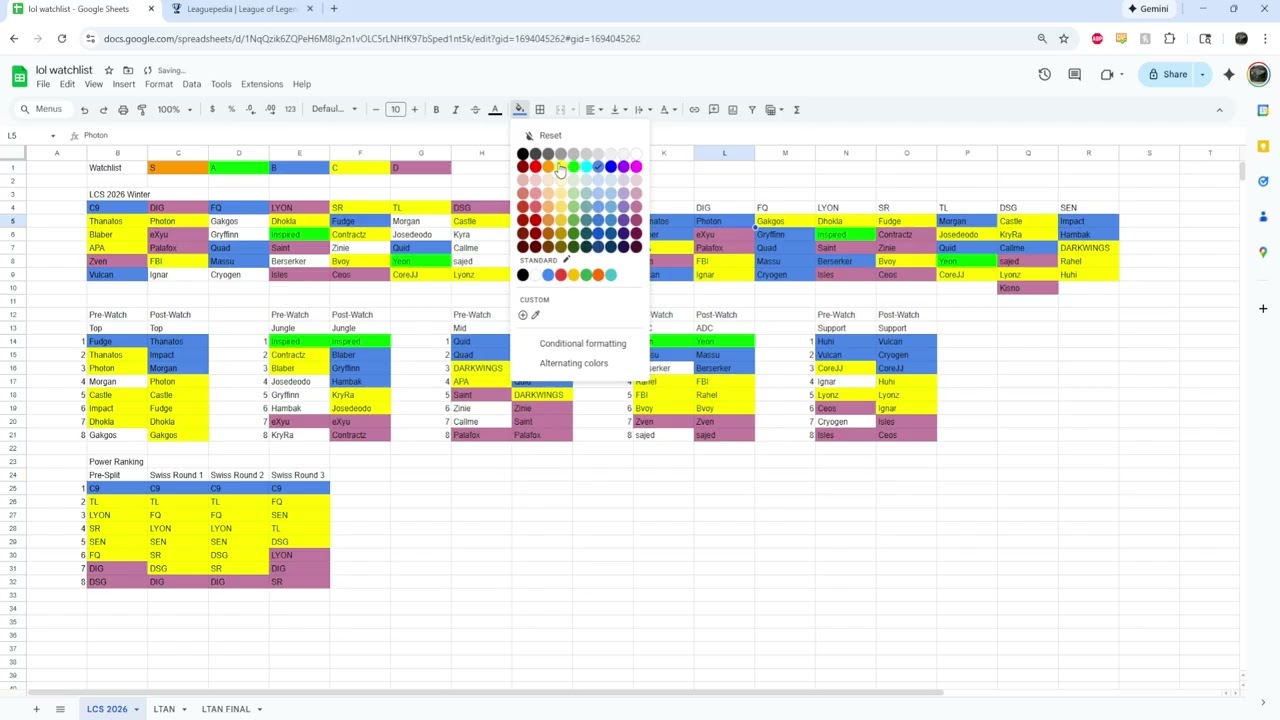Create a filter with the funnel icon

[x=752, y=110]
